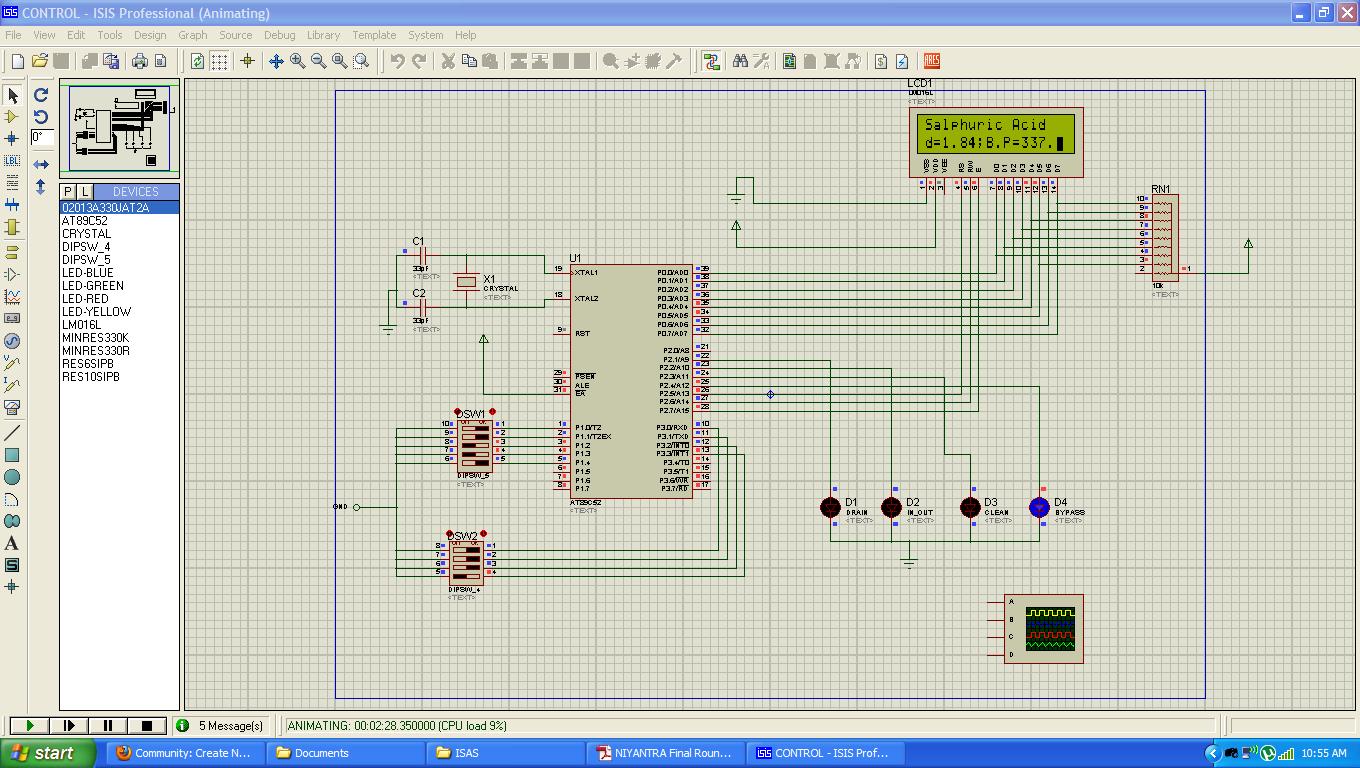Click the Pause simulation button
This screenshot has height=768, width=1360.
[108, 726]
